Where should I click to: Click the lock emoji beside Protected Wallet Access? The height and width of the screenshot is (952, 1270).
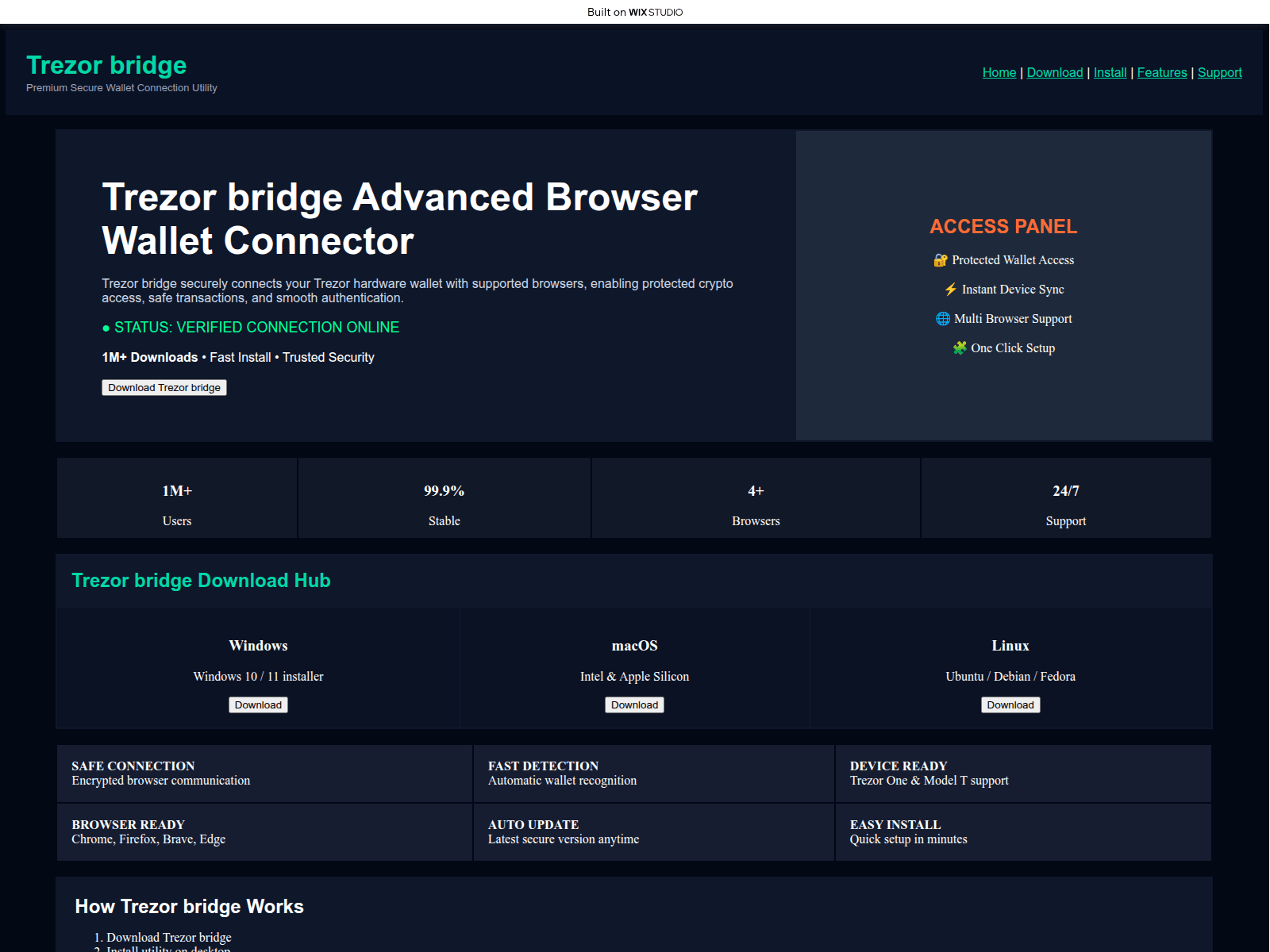(x=941, y=260)
